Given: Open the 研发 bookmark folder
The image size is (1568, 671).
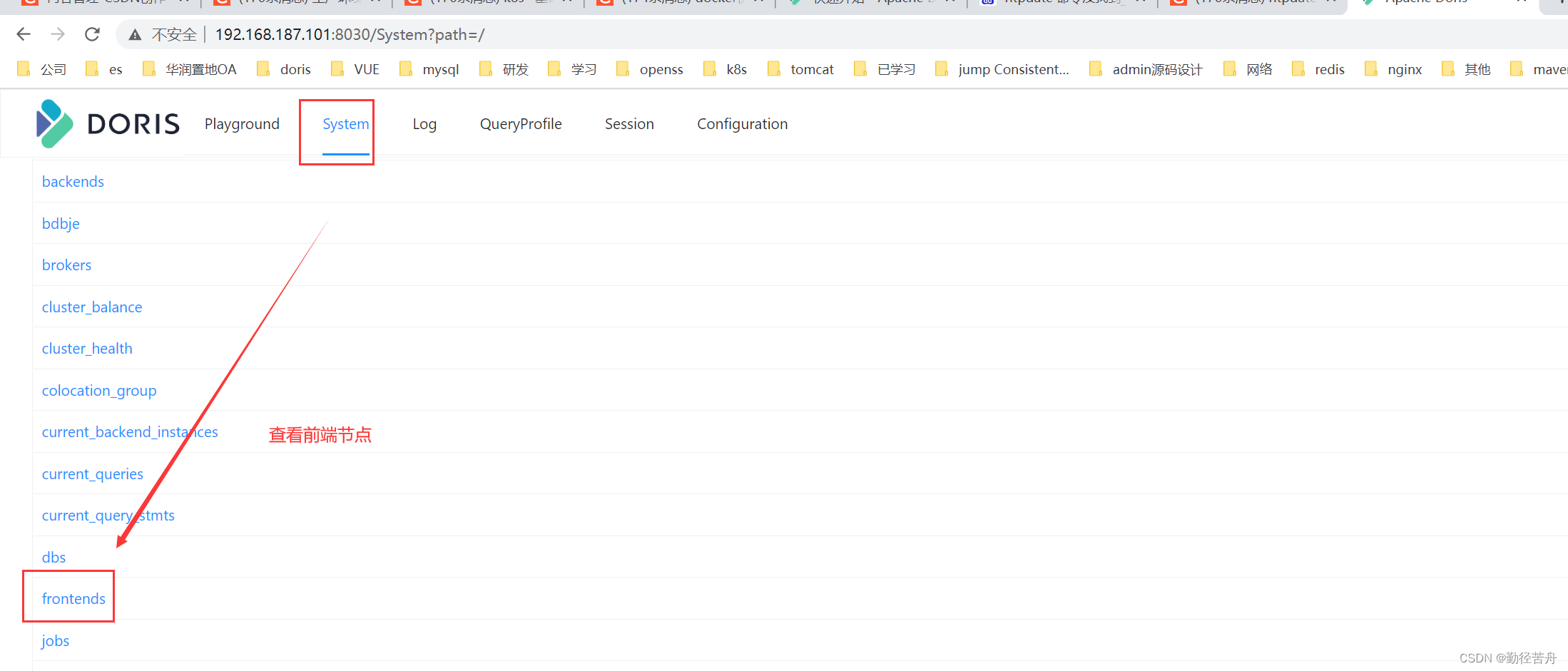Looking at the screenshot, I should [504, 69].
